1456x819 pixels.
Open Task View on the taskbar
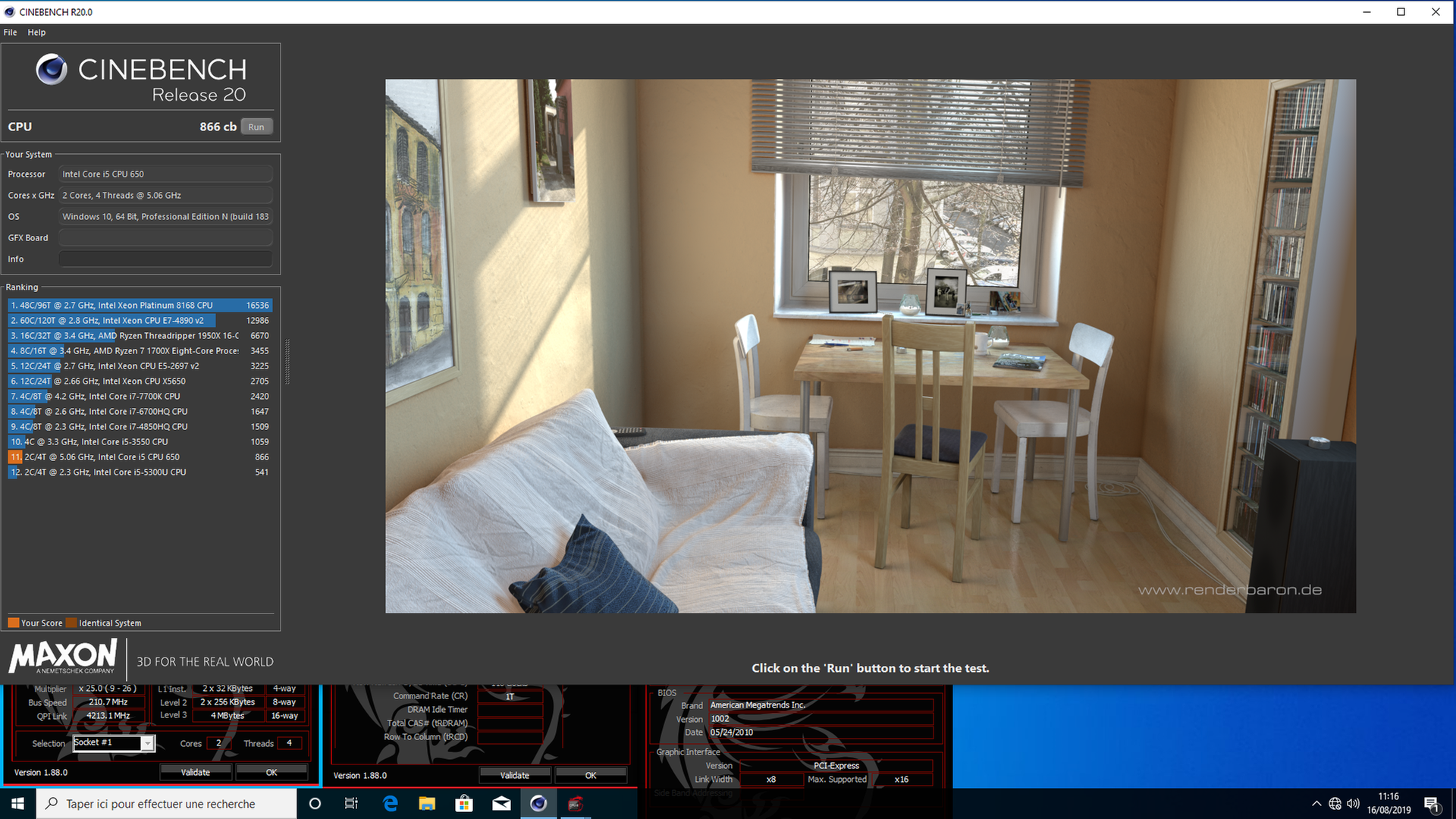coord(351,804)
